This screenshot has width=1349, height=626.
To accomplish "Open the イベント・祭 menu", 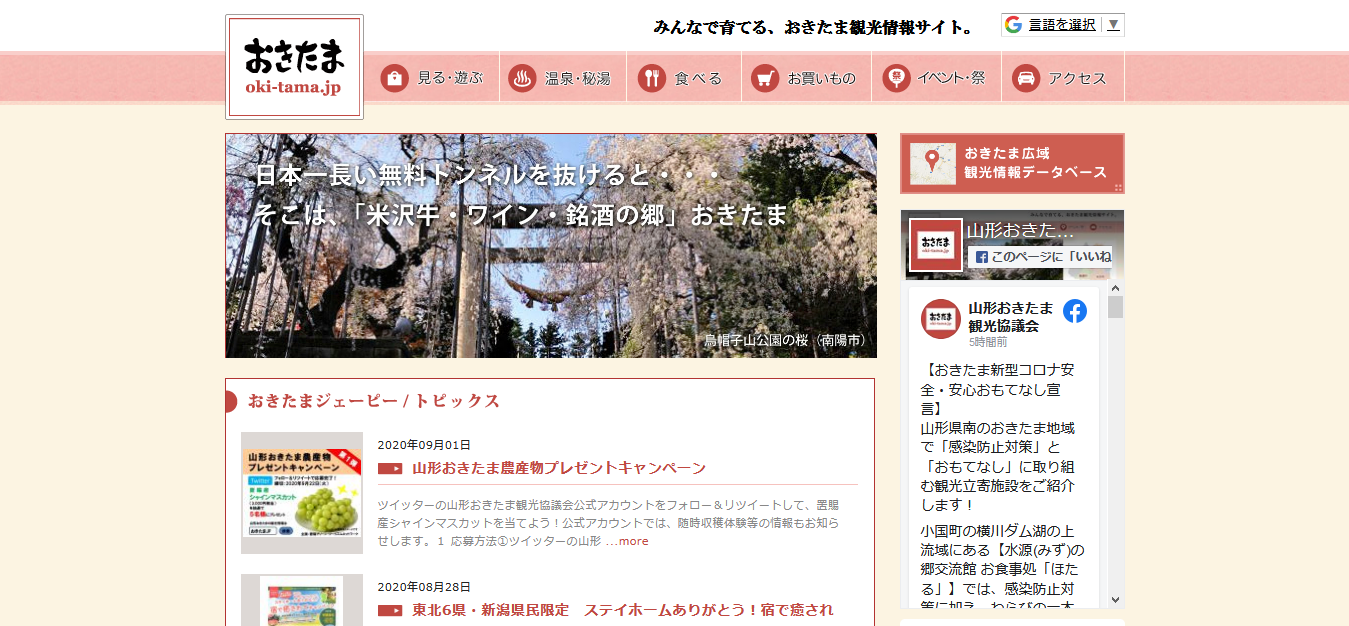I will [x=936, y=78].
